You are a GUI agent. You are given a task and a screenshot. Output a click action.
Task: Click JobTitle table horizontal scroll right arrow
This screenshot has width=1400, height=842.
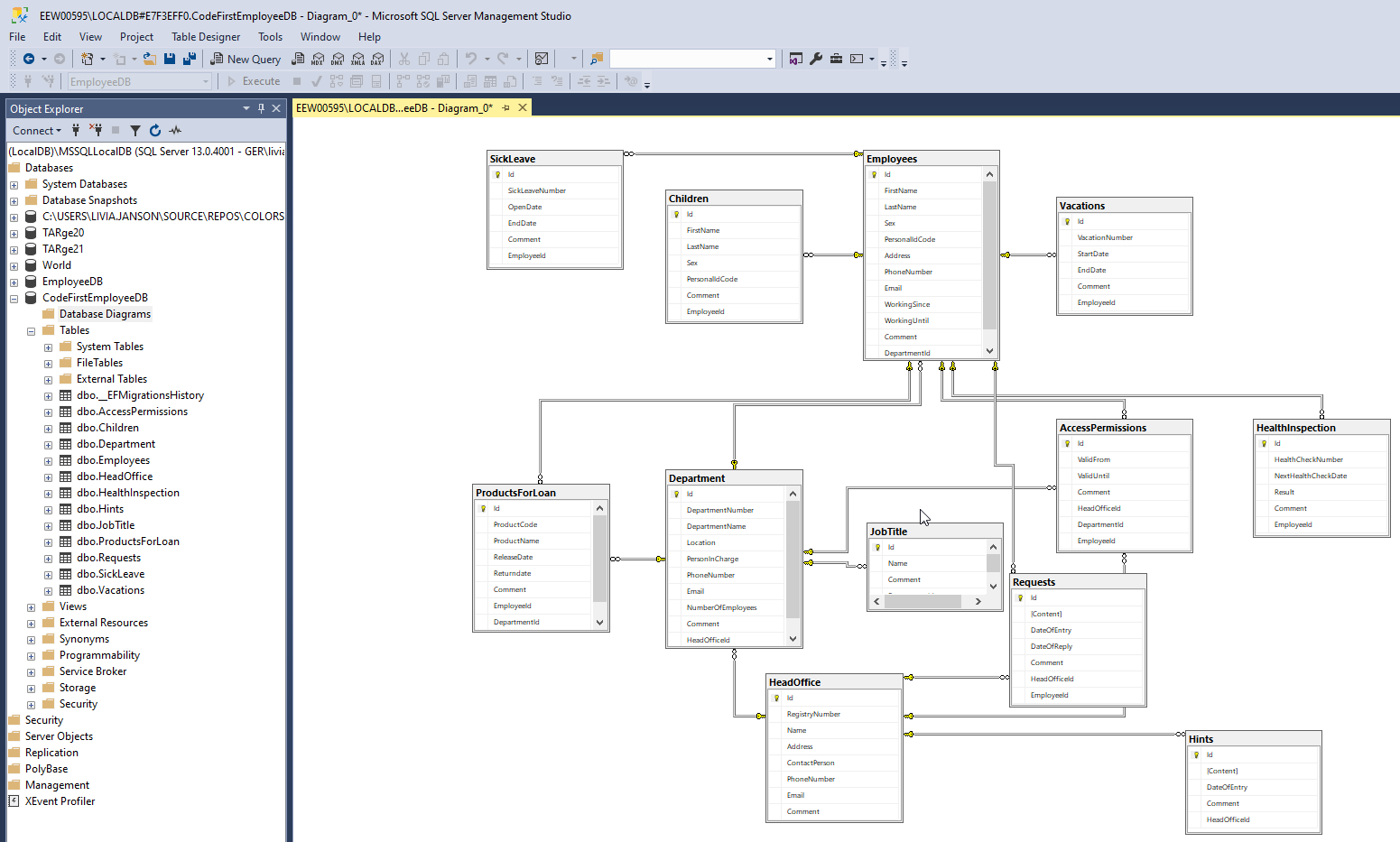pos(978,601)
